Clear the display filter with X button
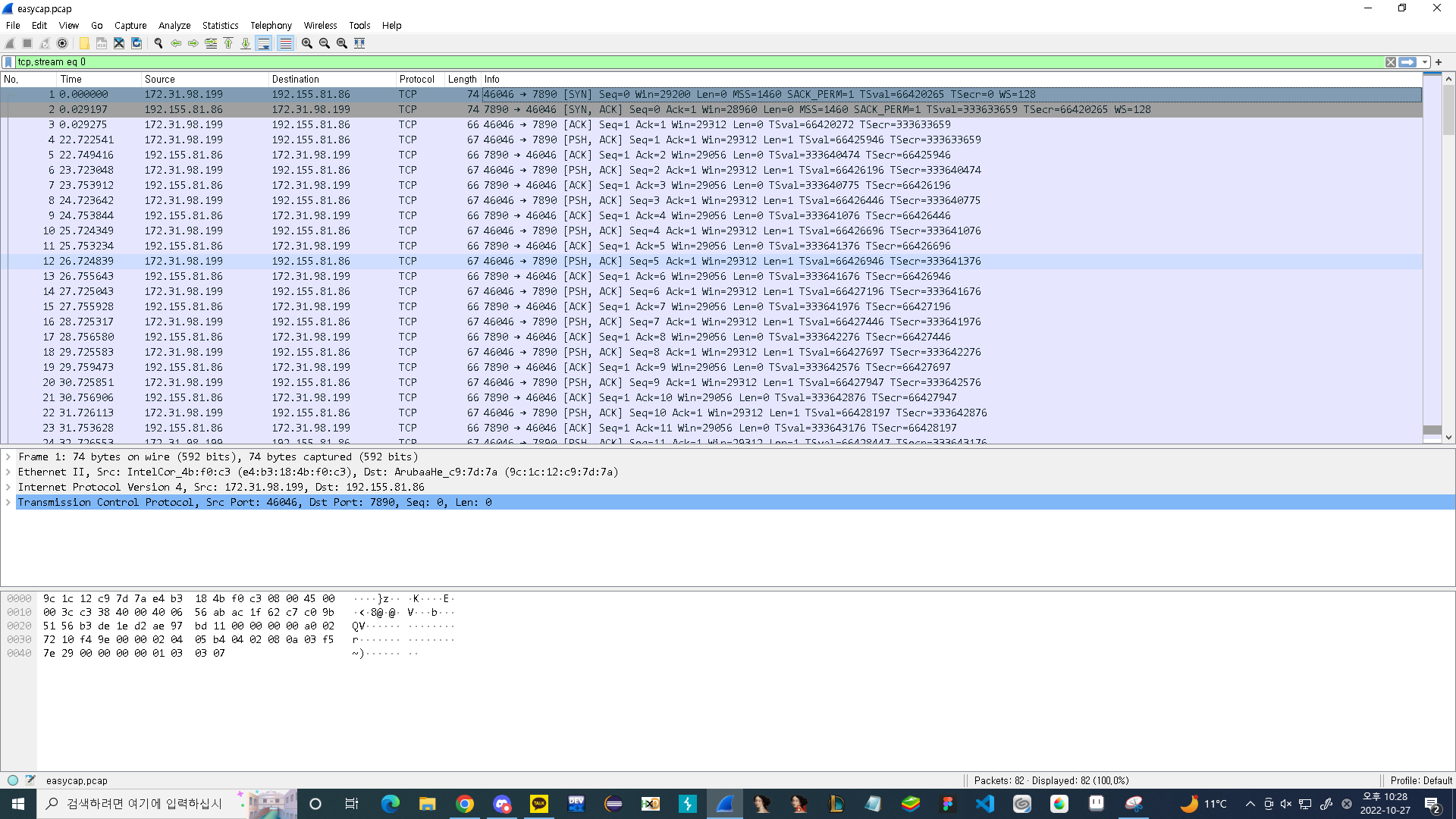 (1391, 62)
